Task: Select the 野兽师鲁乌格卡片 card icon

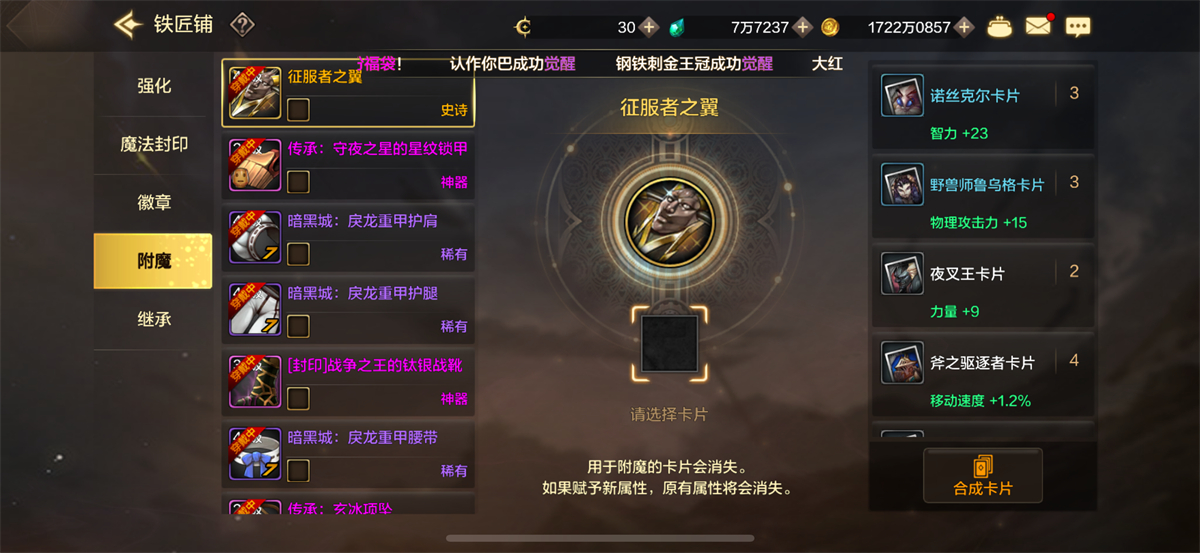Action: (x=902, y=185)
